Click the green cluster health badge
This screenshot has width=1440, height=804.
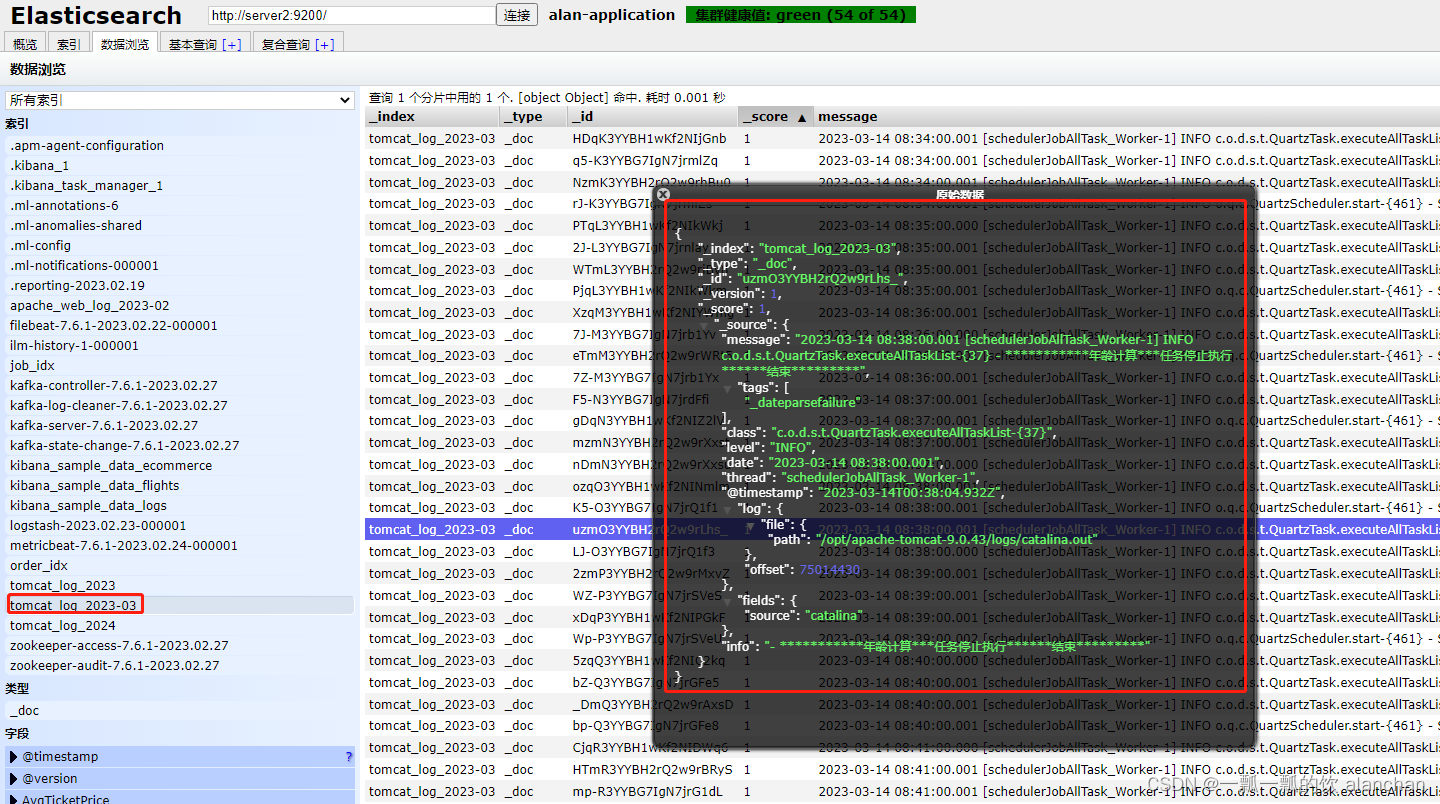tap(800, 15)
